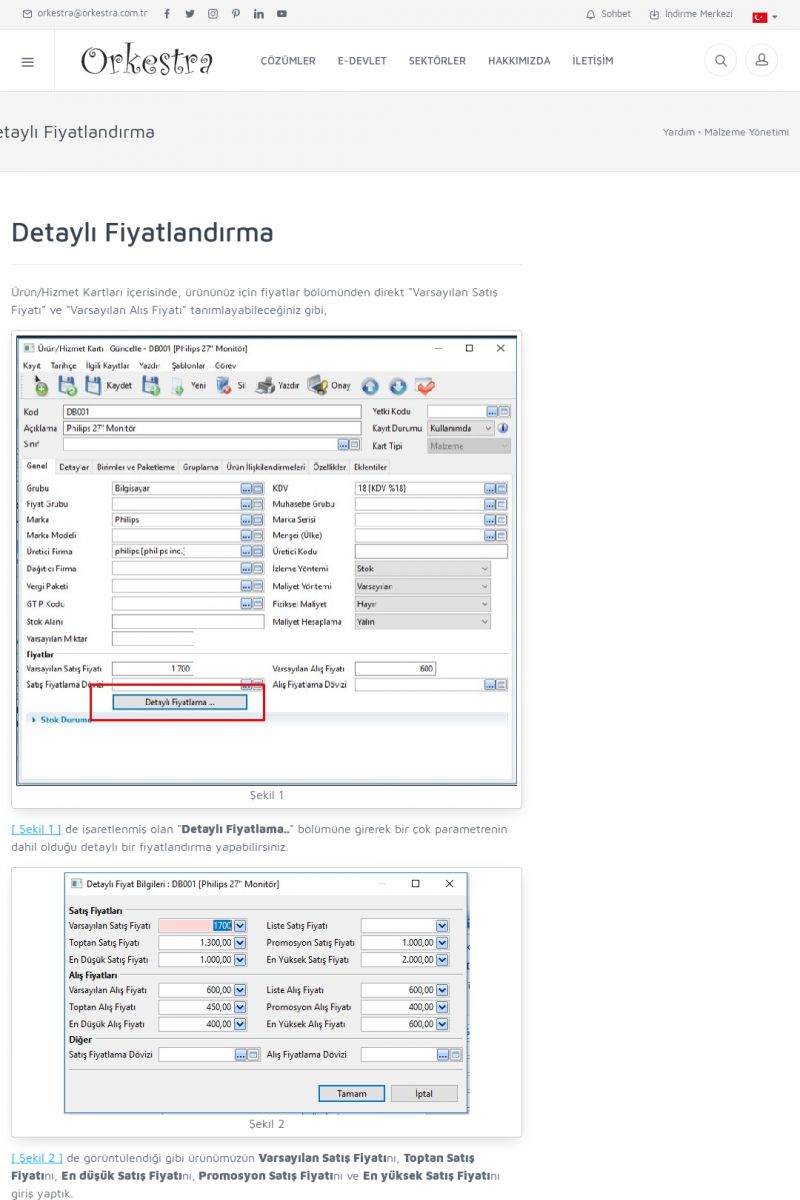
Task: Open the Sohbet chat link
Action: point(609,14)
